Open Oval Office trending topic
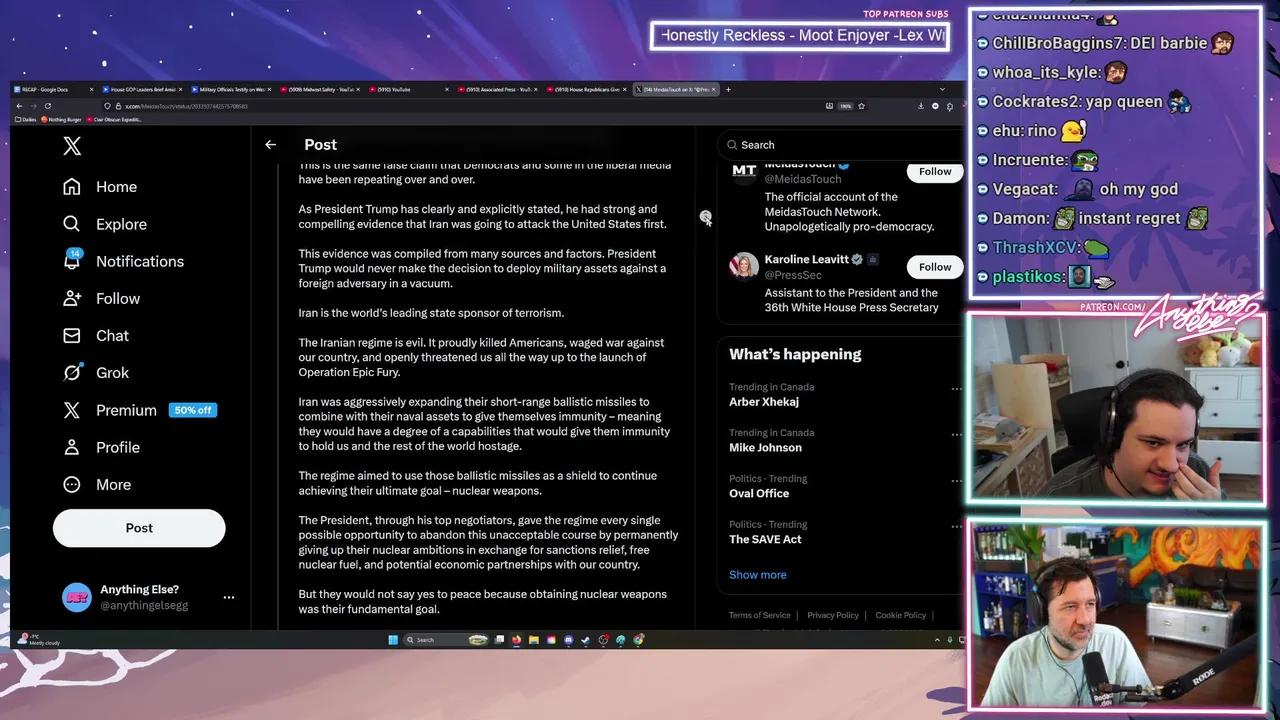This screenshot has width=1280, height=720. (x=759, y=494)
